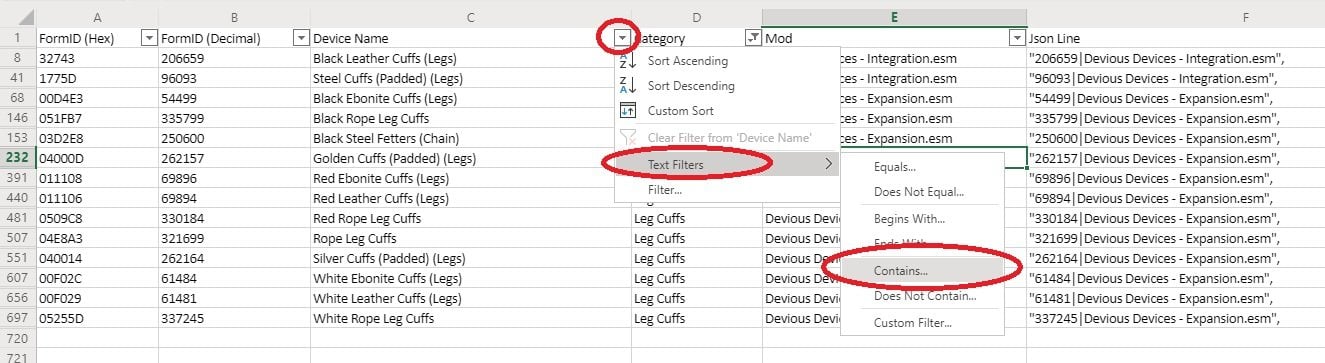Select 'Leg Cuffs' category in row 697
Viewport: 1325px width, 363px height.
(x=697, y=319)
